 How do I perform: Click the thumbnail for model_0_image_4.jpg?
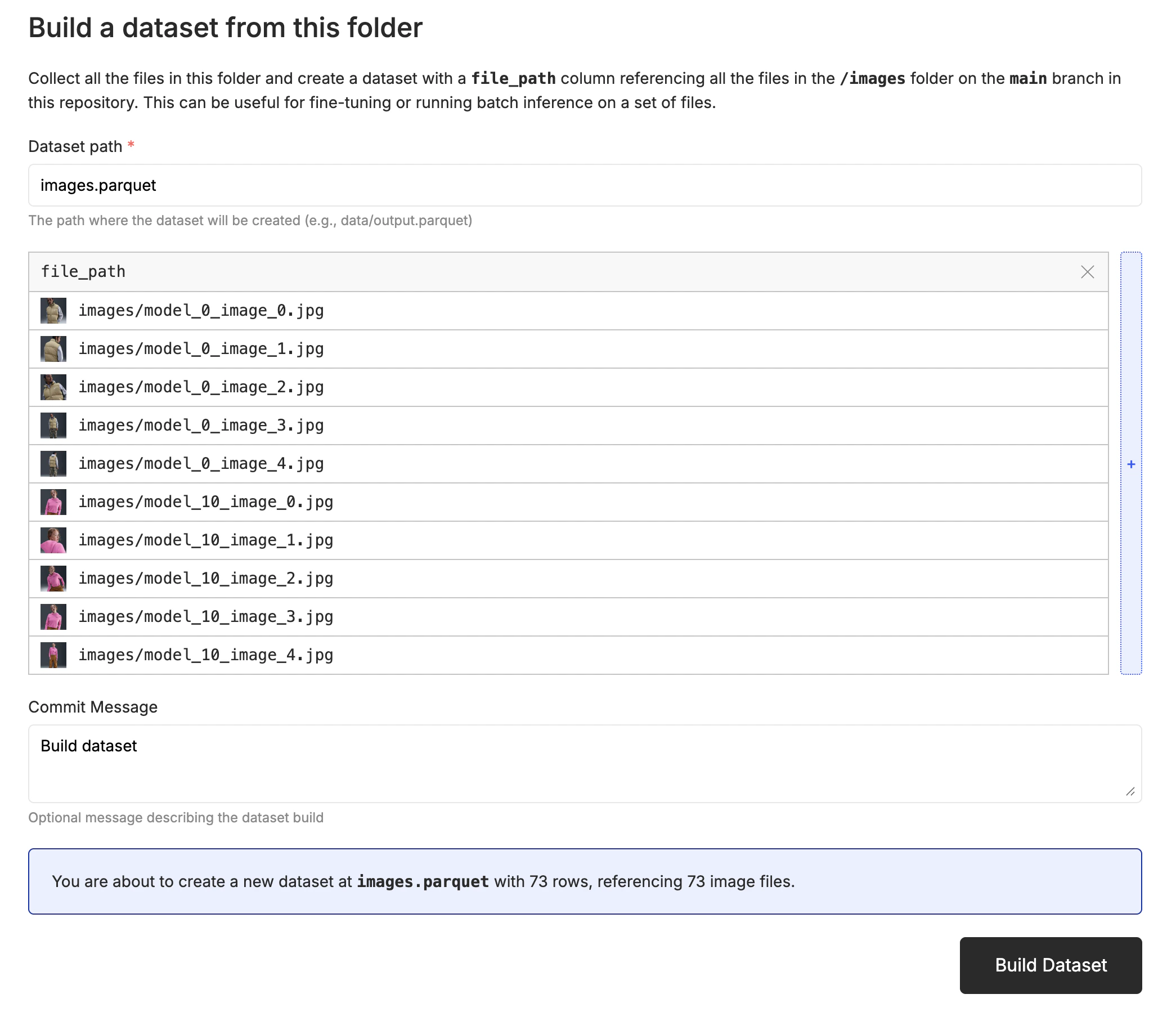53,463
